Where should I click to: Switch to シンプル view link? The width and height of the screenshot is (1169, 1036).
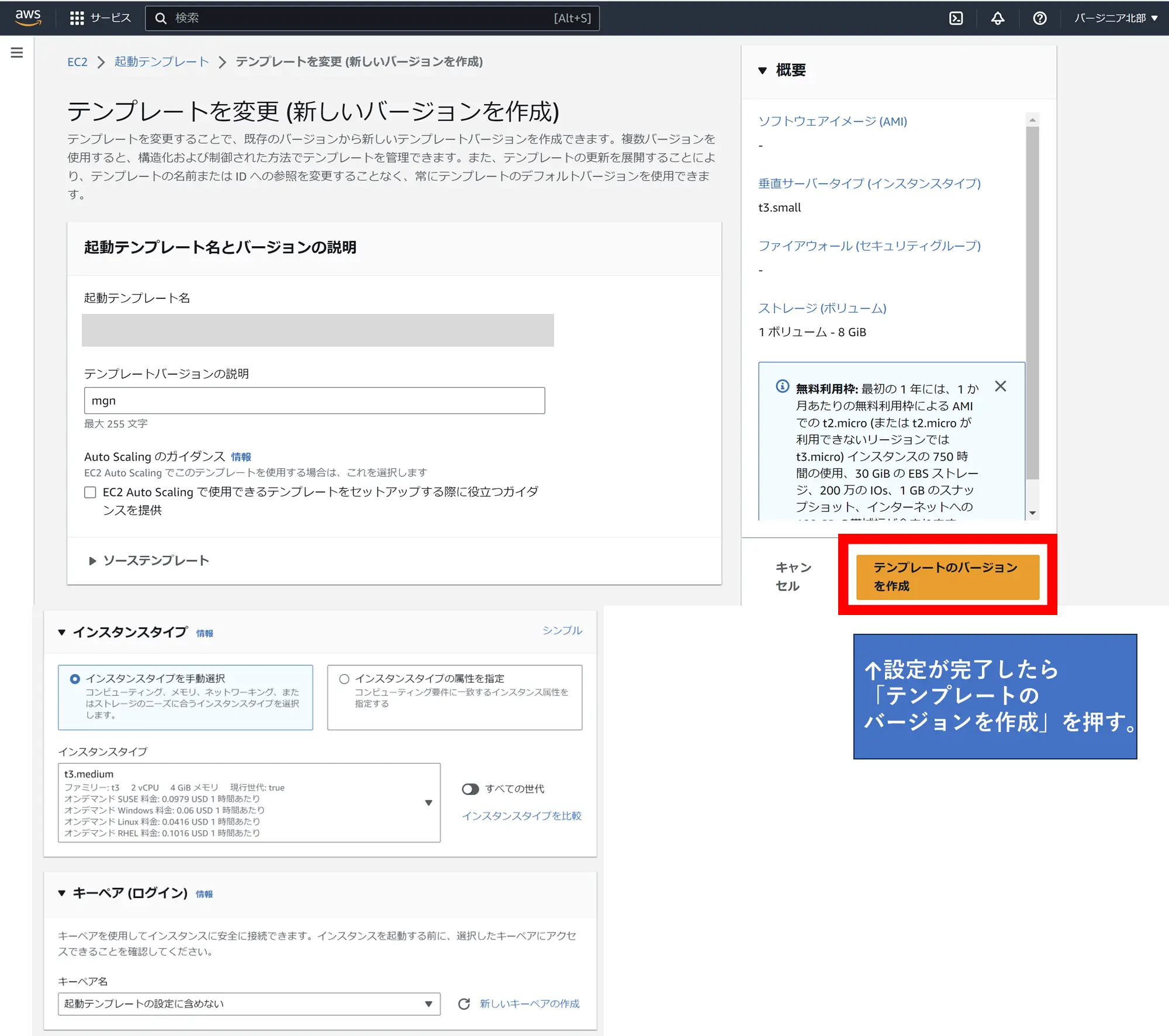562,630
